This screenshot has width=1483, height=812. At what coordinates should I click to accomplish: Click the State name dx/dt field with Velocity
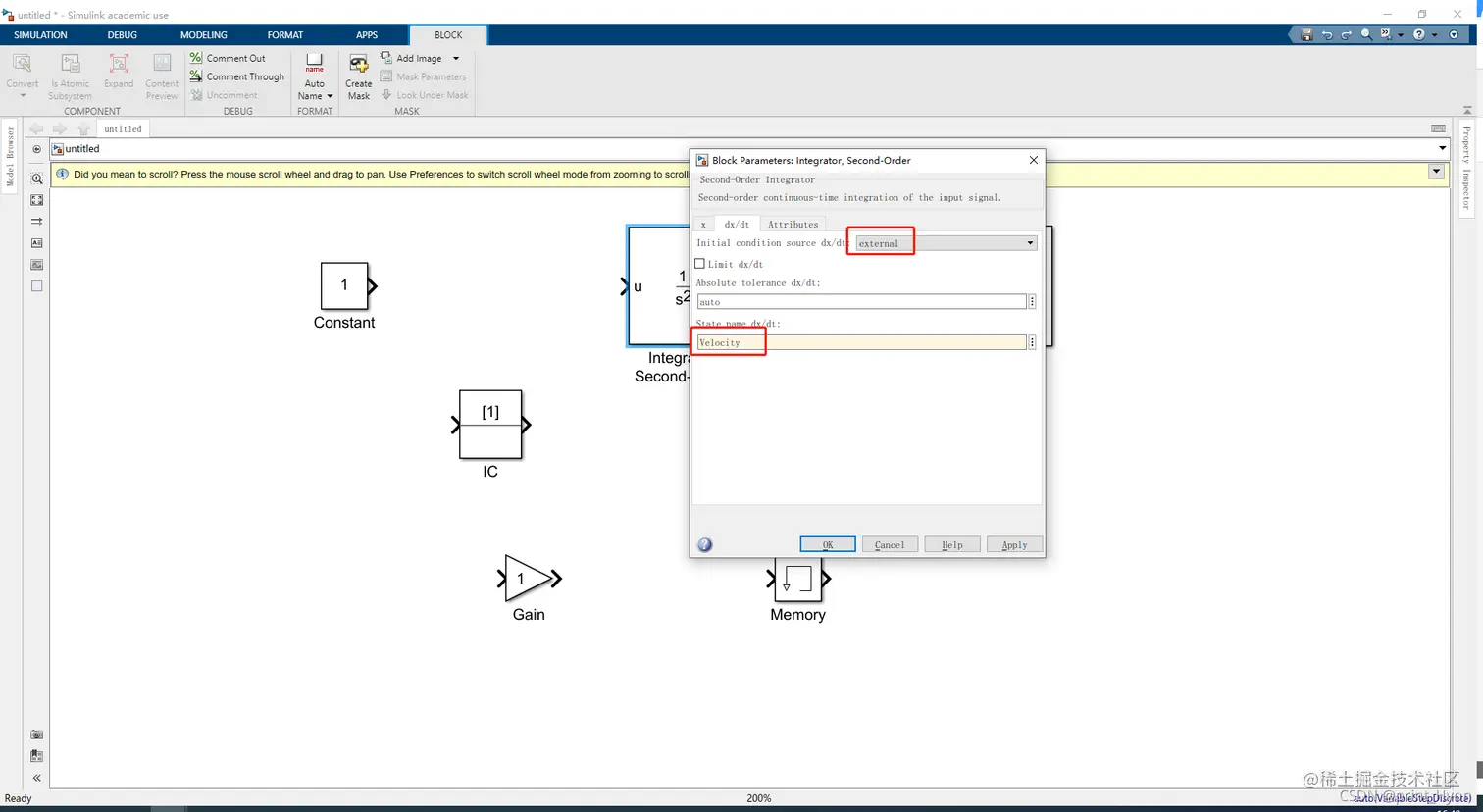click(x=861, y=342)
